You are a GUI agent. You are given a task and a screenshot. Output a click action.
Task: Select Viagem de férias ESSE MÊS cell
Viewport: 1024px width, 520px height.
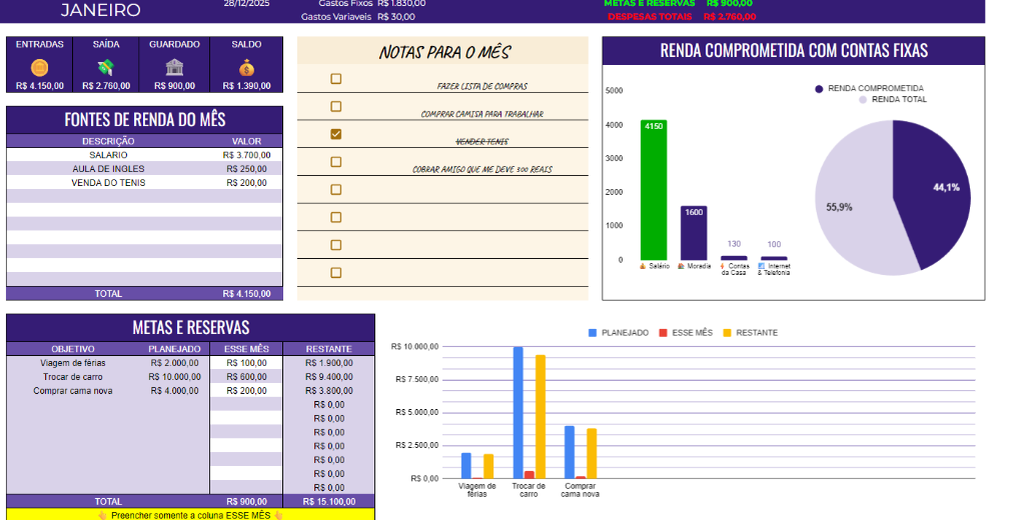click(x=246, y=363)
